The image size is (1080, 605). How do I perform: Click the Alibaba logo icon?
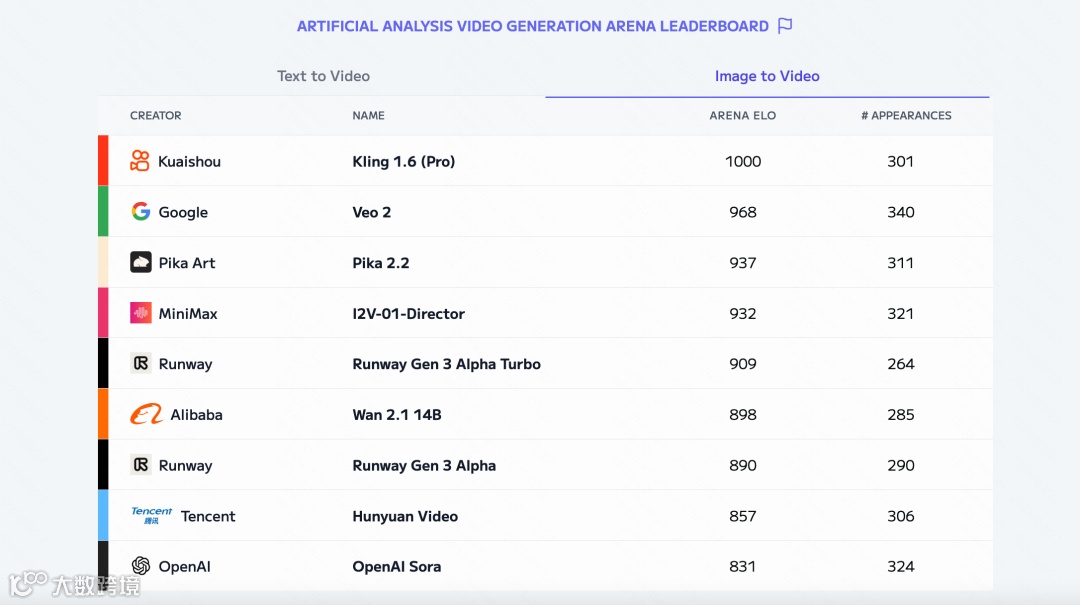pos(146,415)
